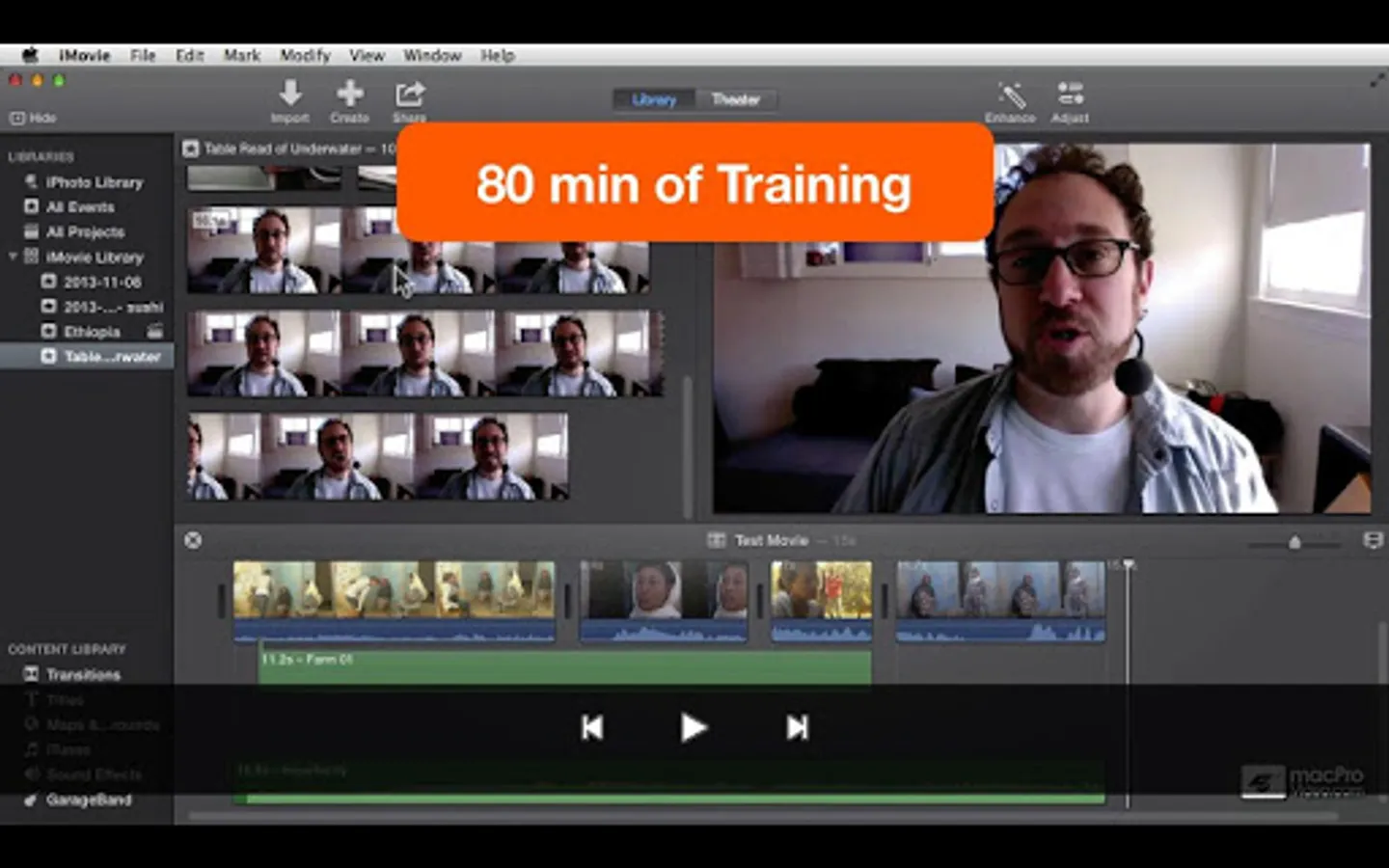Viewport: 1389px width, 868px height.
Task: Collapse the iMovie Library disclosure triangle
Action: 14,257
